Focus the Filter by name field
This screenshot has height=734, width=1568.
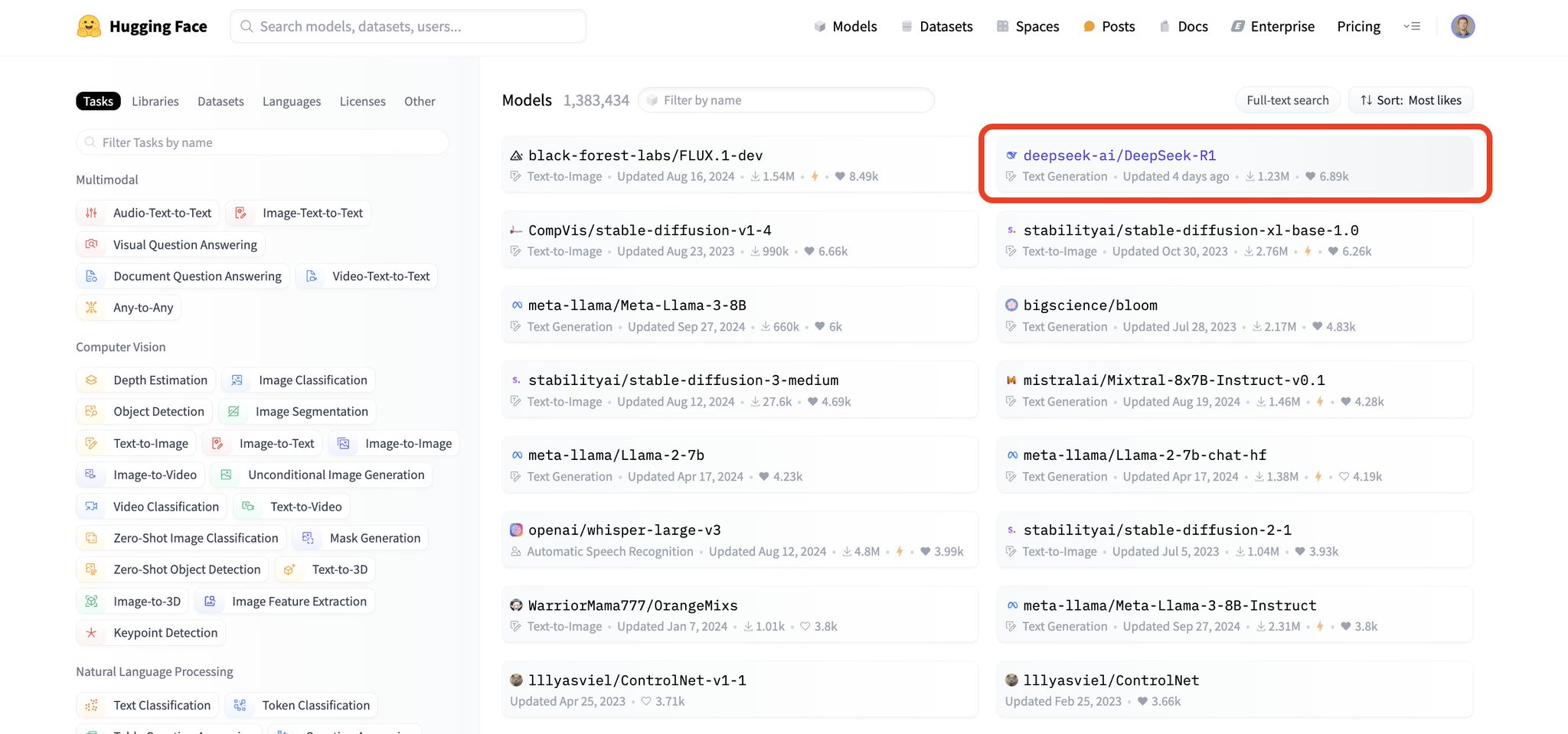coord(786,100)
